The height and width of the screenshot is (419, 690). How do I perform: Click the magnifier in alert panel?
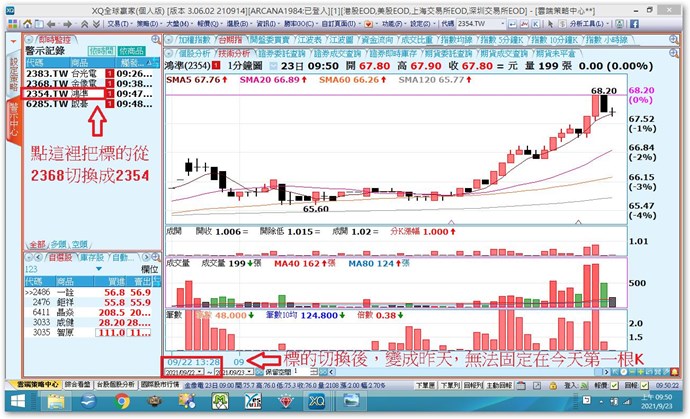coord(155,40)
